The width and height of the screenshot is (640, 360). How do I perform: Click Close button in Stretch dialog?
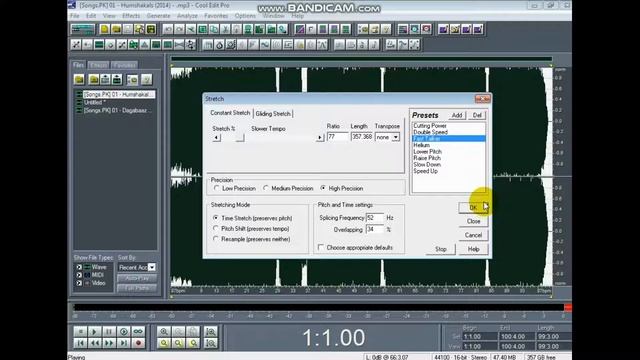[x=473, y=221]
